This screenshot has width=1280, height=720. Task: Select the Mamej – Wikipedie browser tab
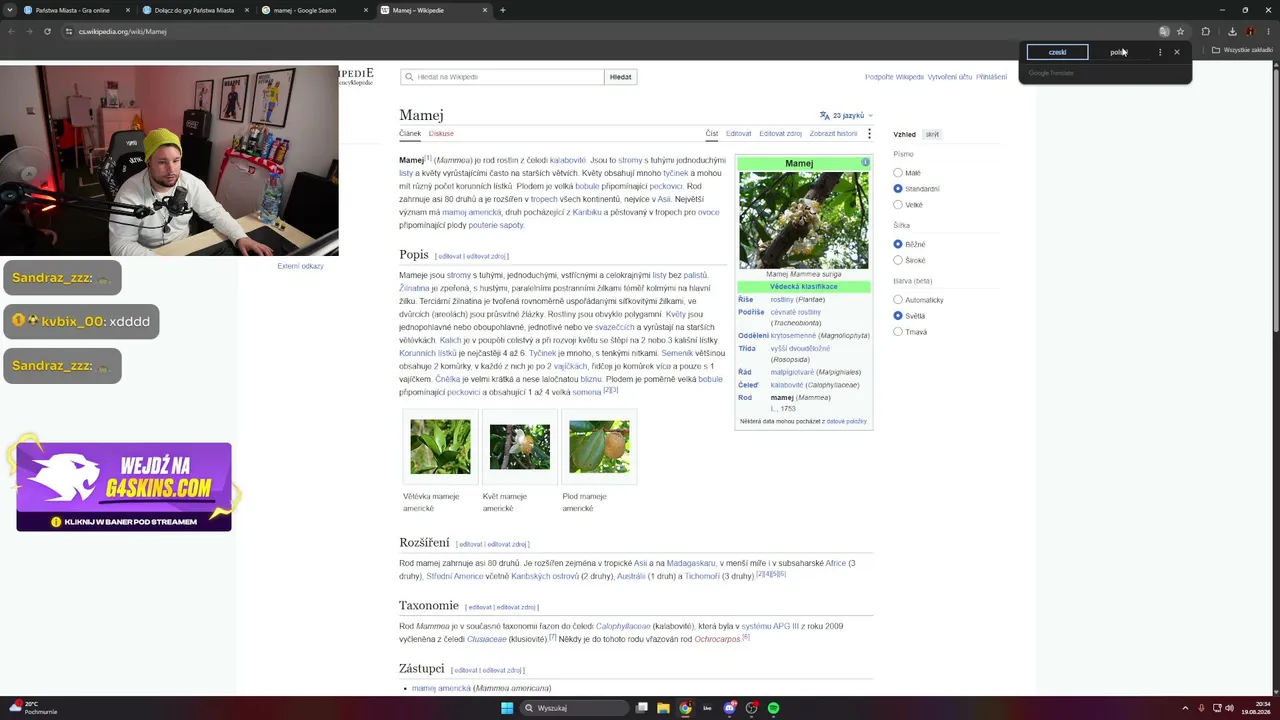(434, 10)
